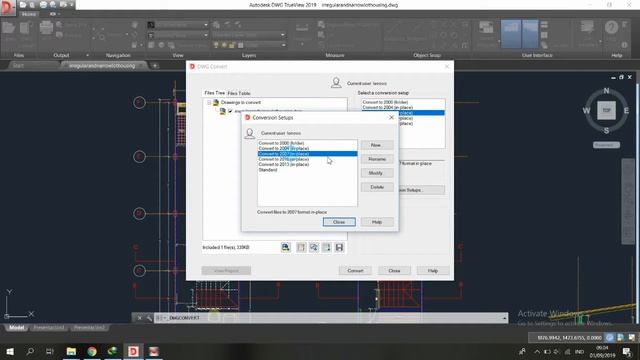This screenshot has height=360, width=640.
Task: Open layer list dropdown beside layer color
Action: point(284,45)
